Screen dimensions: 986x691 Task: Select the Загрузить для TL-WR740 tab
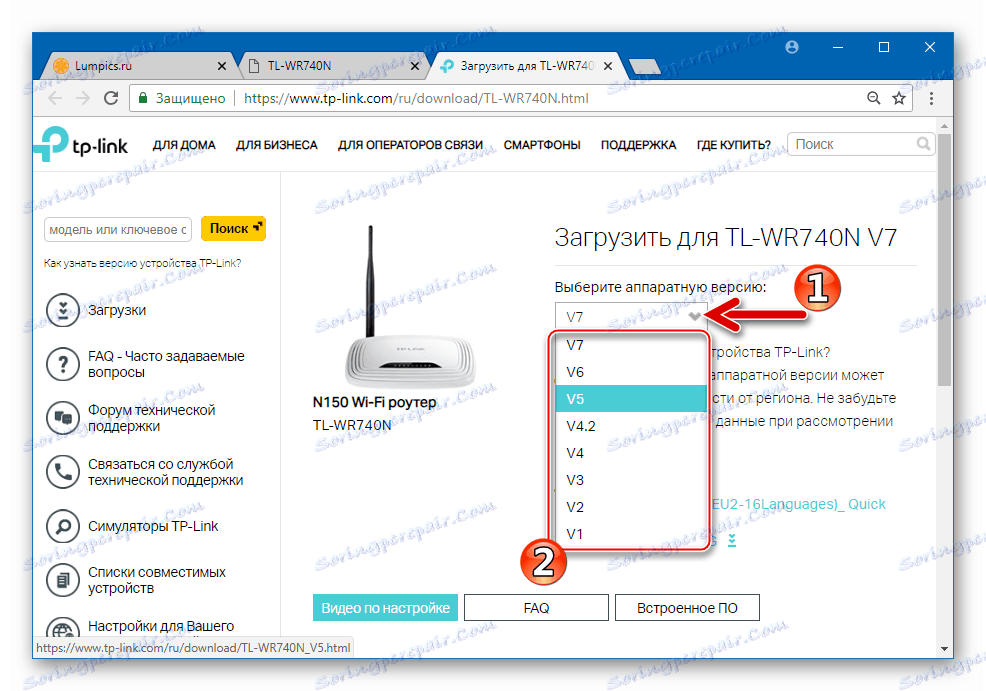(x=525, y=66)
